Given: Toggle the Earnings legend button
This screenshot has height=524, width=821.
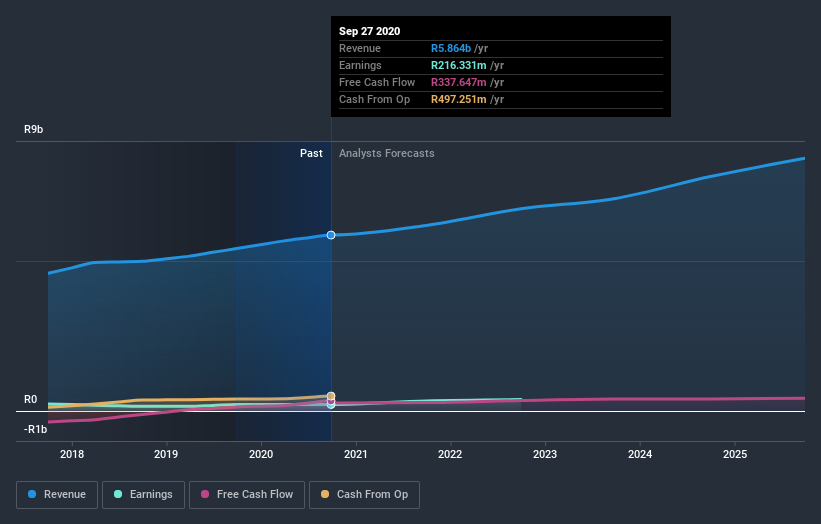Looking at the screenshot, I should pyautogui.click(x=143, y=495).
